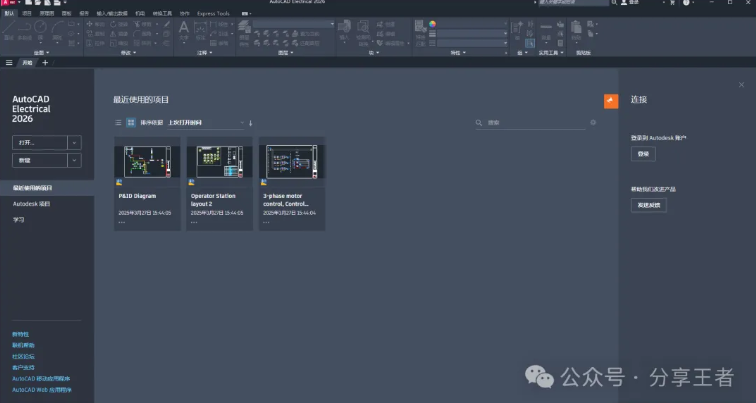Click the Scale tool in Modify panel

[x=119, y=43]
